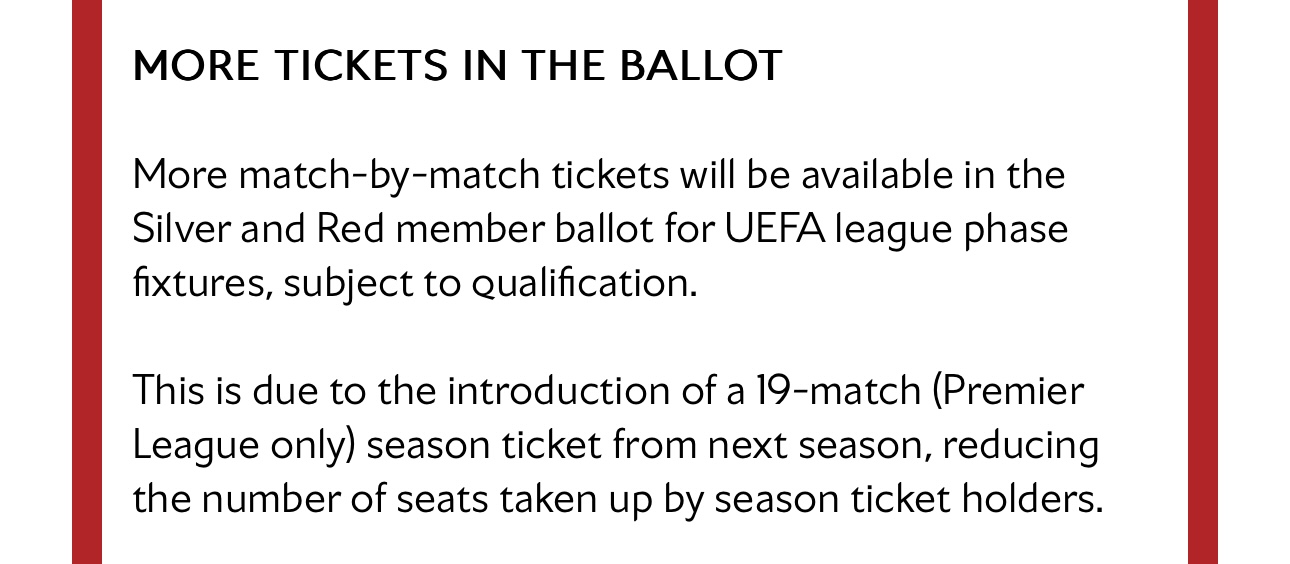Click the paragraph starting 'More match-by-match tickets'
Viewport: 1290px width, 564px height.
(x=600, y=229)
